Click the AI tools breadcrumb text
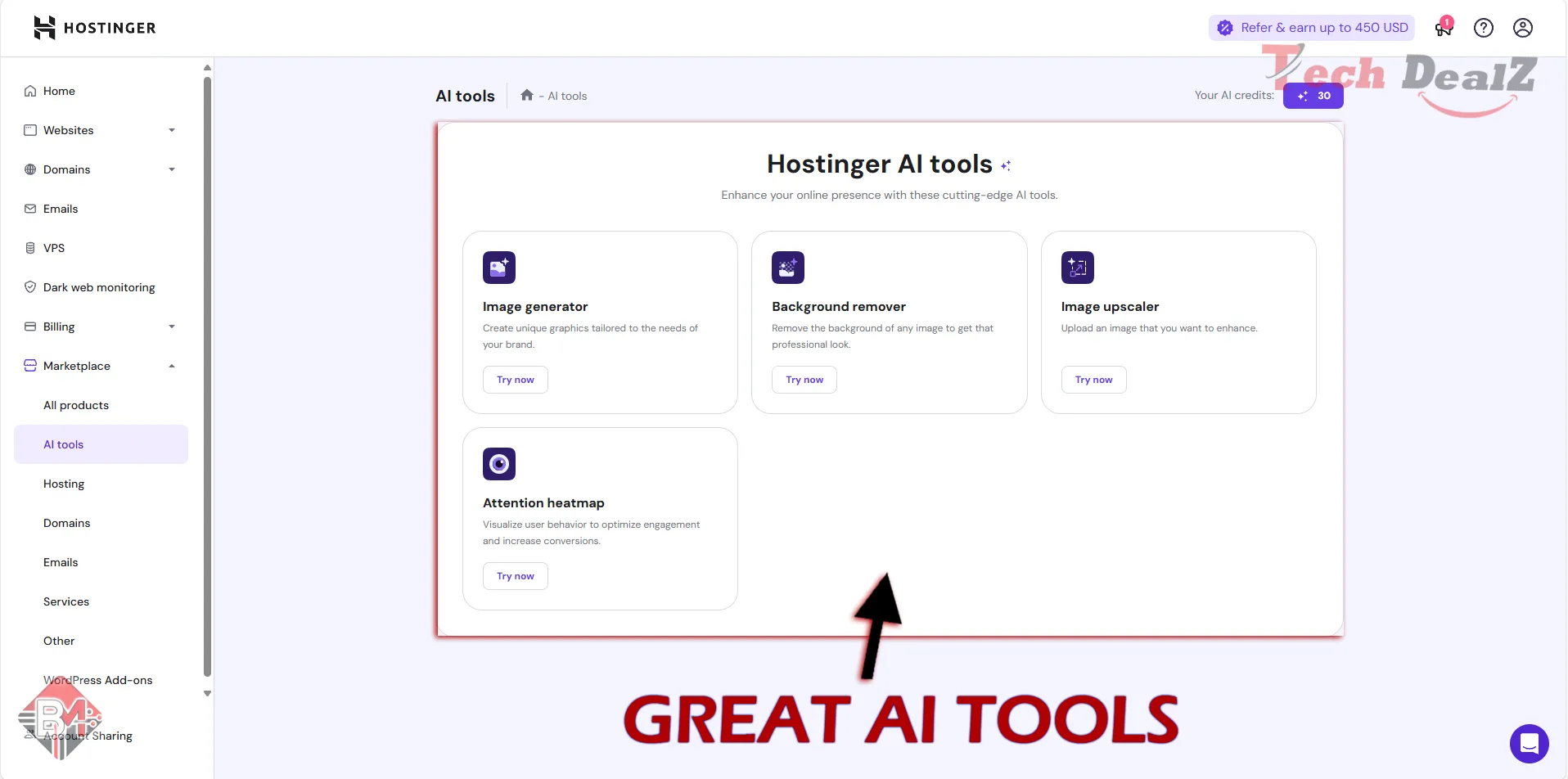1568x779 pixels. 567,96
